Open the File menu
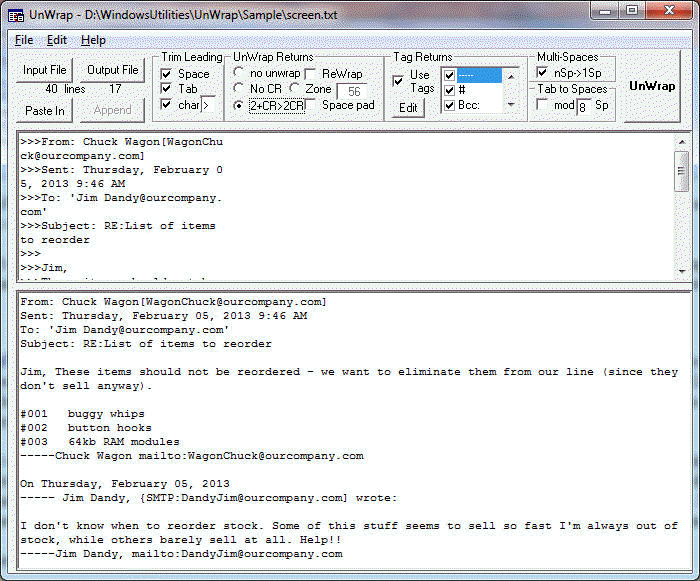 tap(24, 40)
